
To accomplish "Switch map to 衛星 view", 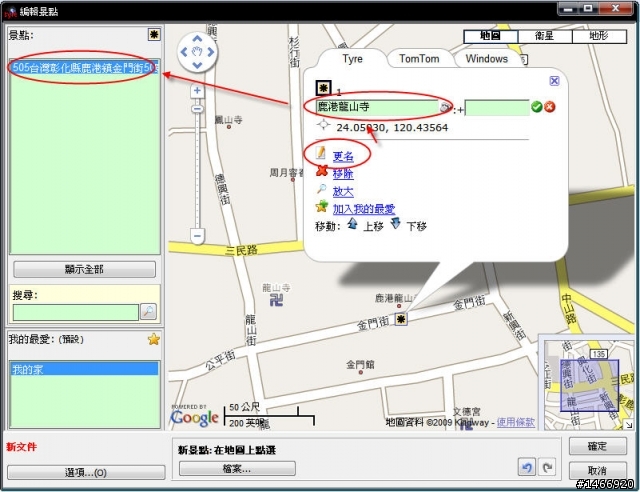I will [x=545, y=36].
